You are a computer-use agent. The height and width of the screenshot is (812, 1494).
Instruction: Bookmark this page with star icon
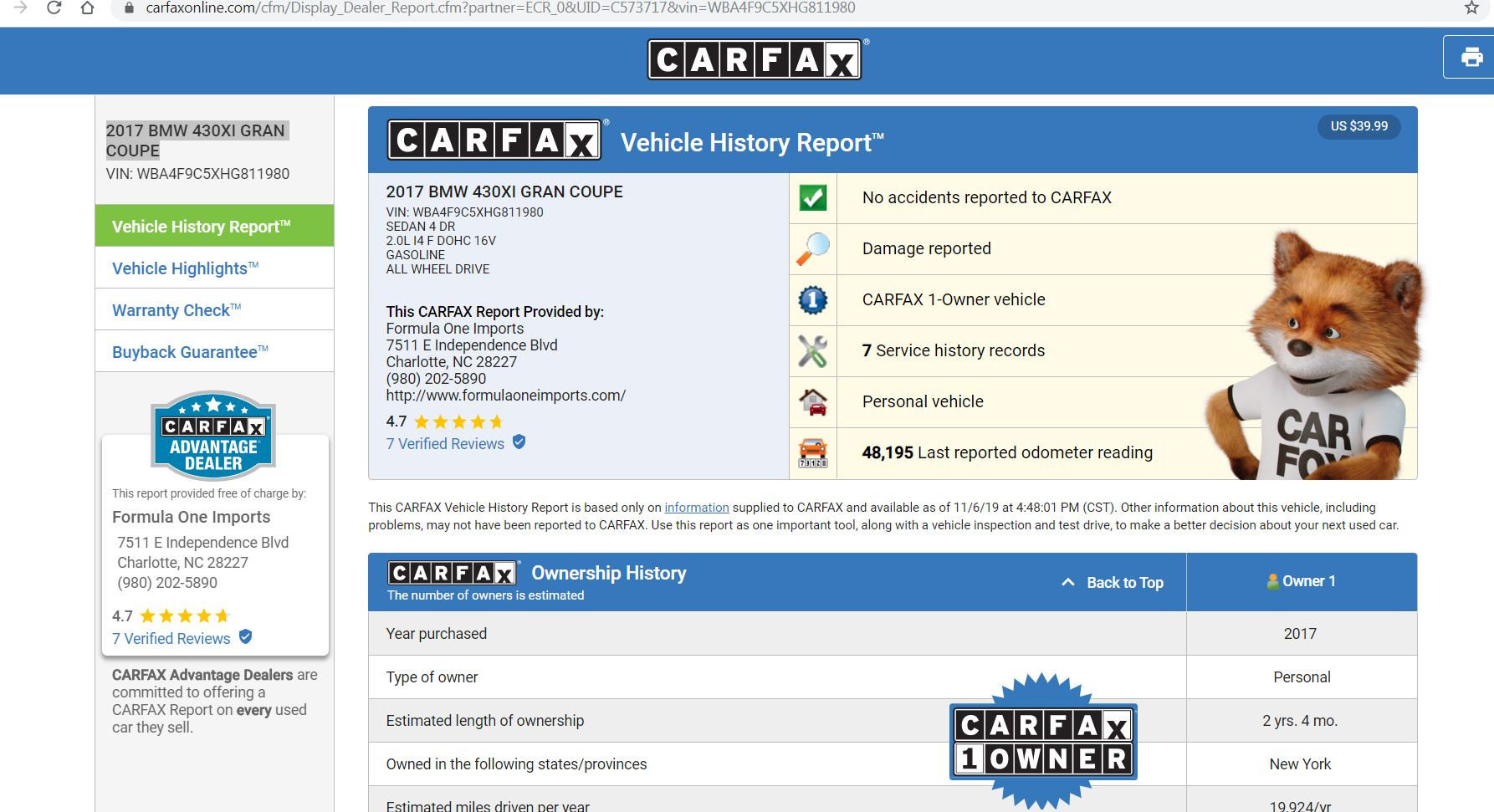click(x=1471, y=8)
